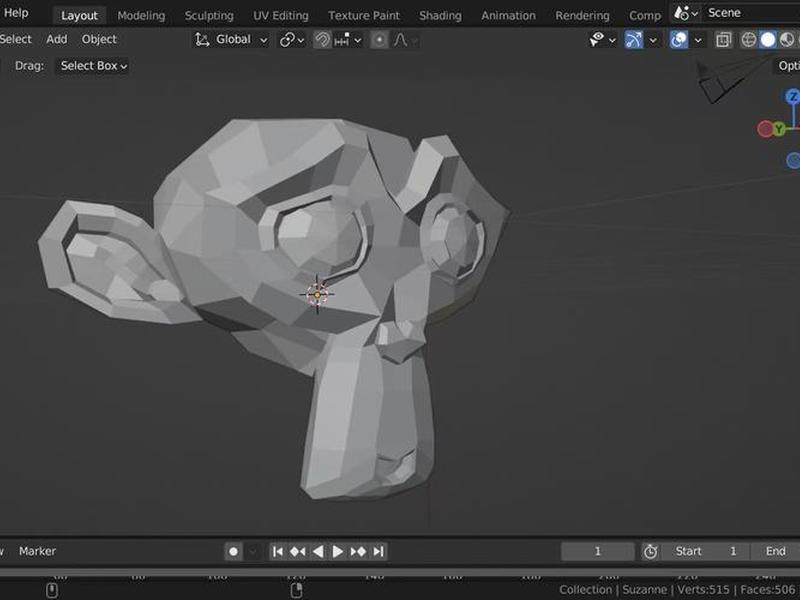Switch to Shading workspace
Viewport: 800px width, 600px height.
(x=440, y=15)
